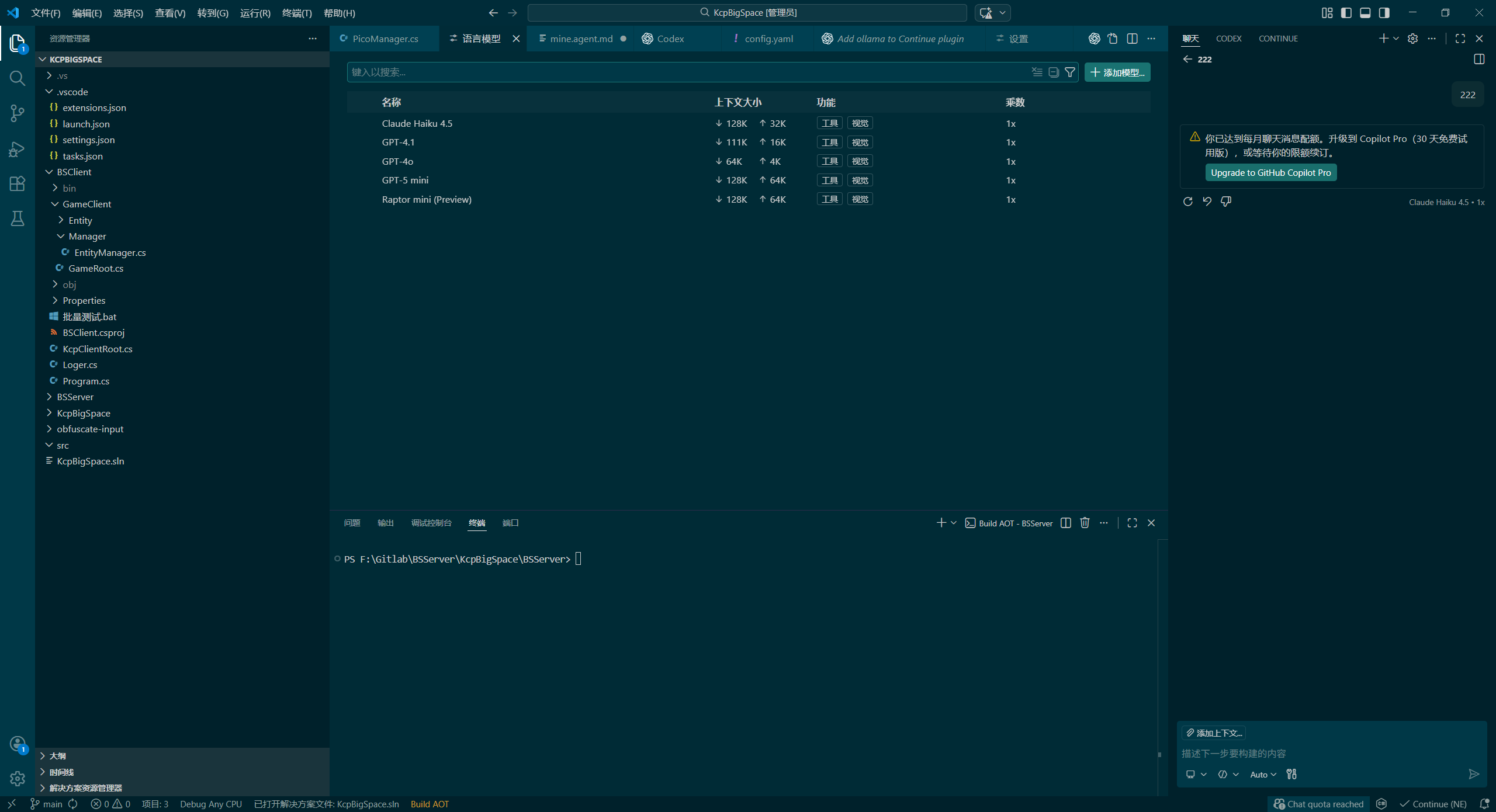The height and width of the screenshot is (812, 1496).
Task: Click 添加上下文 attach button
Action: 1213,733
